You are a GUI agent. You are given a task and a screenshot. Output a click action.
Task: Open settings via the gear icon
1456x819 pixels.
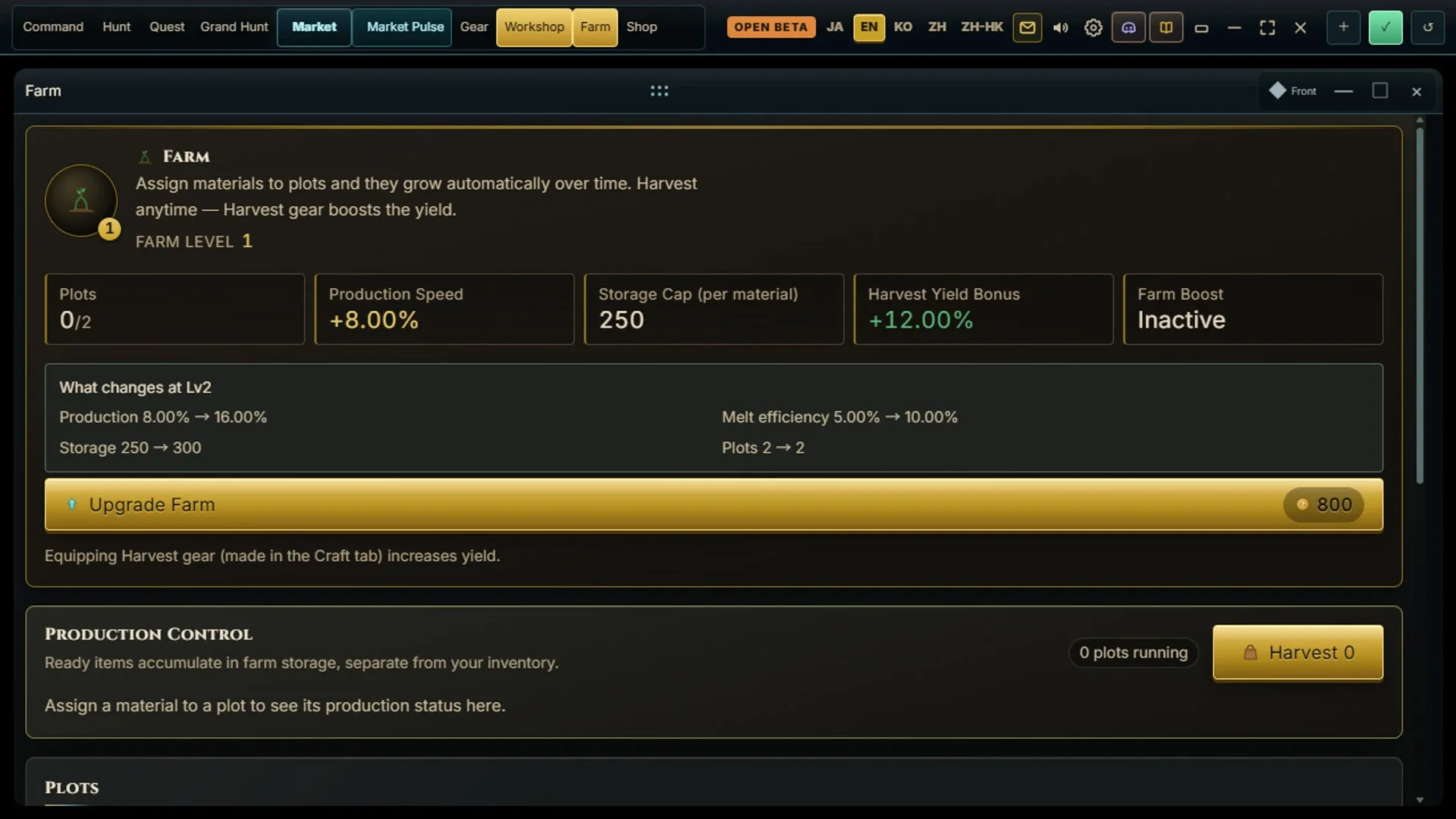click(x=1093, y=27)
